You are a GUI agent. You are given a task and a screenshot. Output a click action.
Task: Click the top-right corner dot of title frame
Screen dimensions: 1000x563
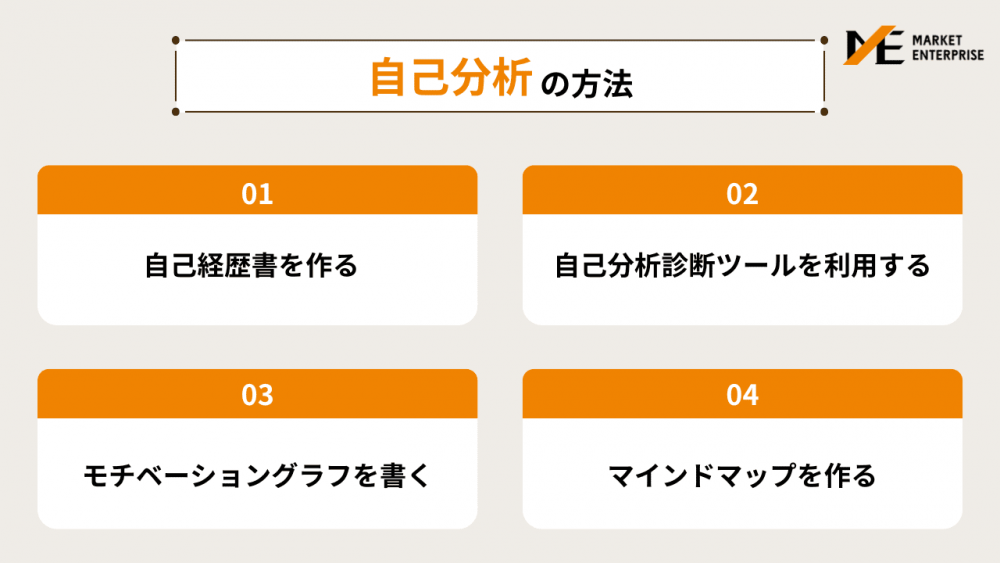coord(824,40)
